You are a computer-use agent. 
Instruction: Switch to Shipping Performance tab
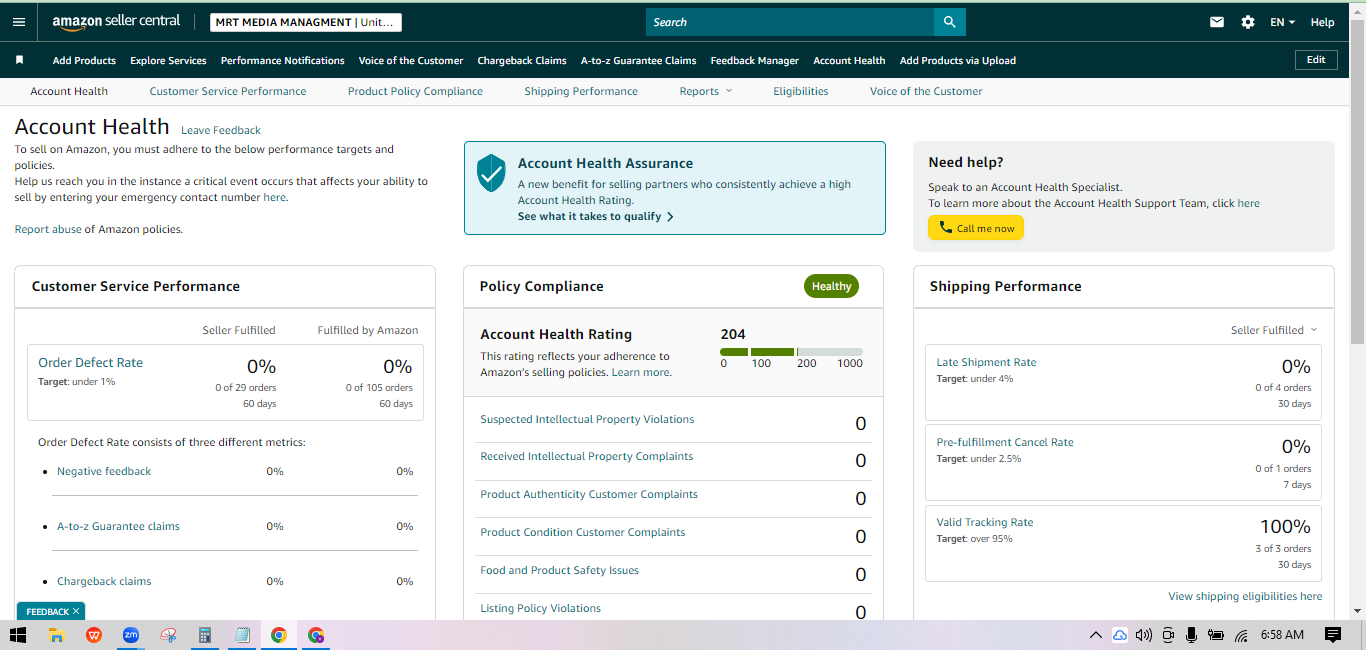[x=581, y=91]
